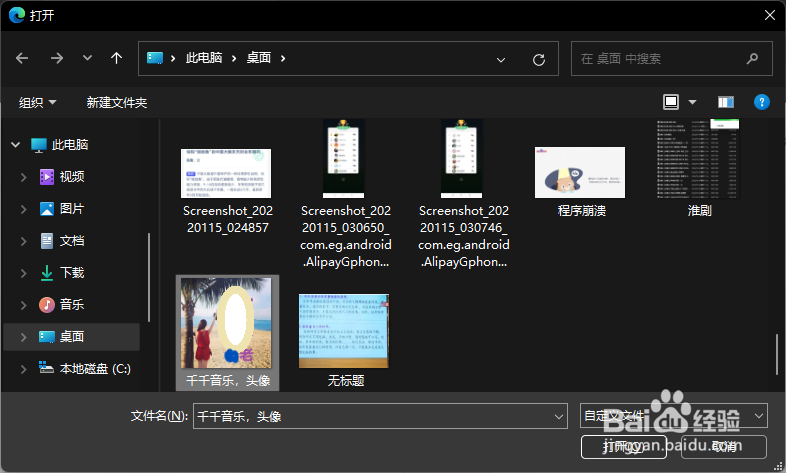Viewport: 786px width, 473px height.
Task: Open the 组织 menu
Action: pyautogui.click(x=37, y=103)
